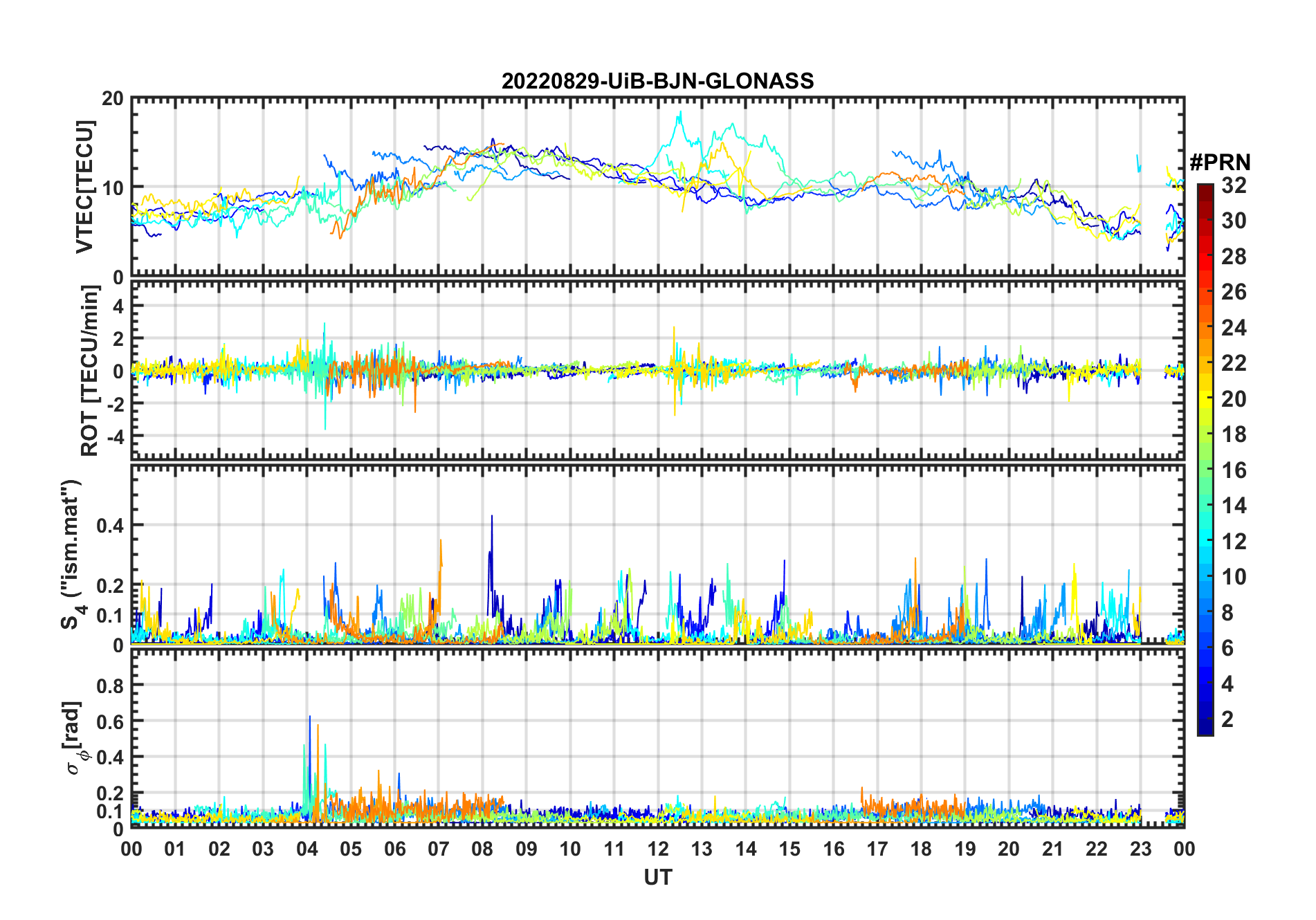Click inside the VTEC plot panel
Image resolution: width=1316 pixels, height=920 pixels.
tap(658, 187)
